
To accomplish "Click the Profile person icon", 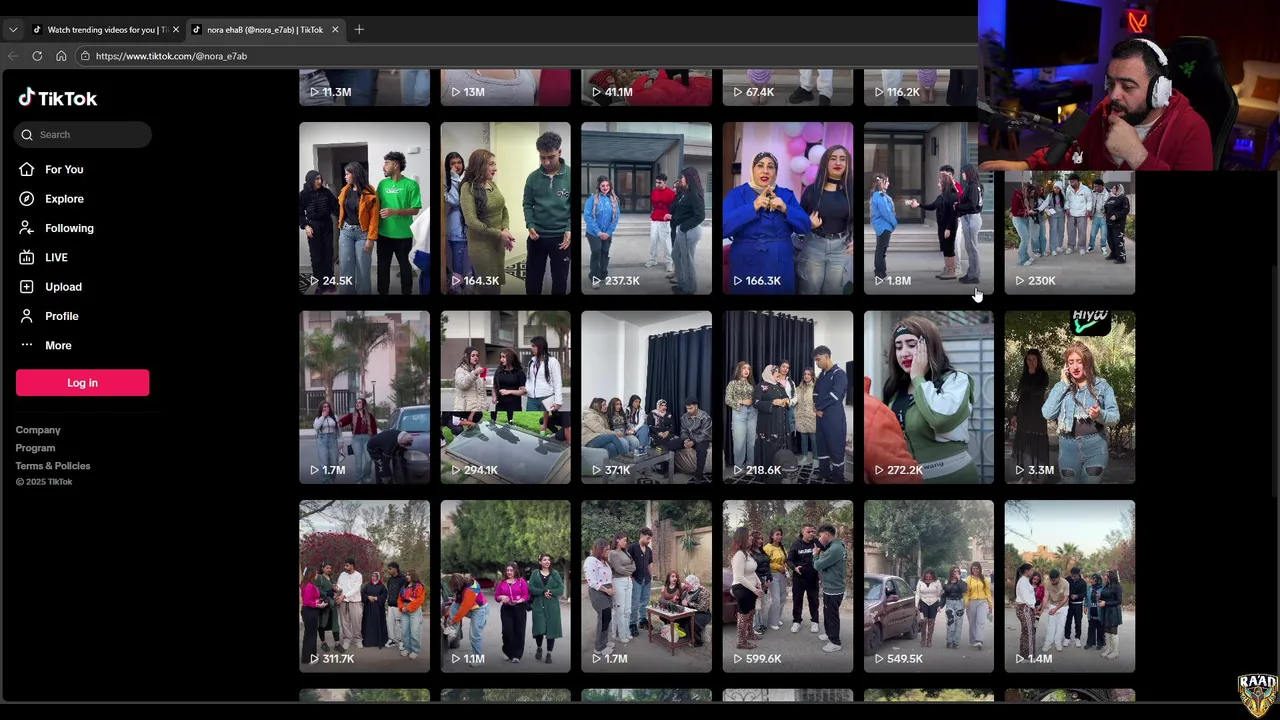I will tap(27, 316).
